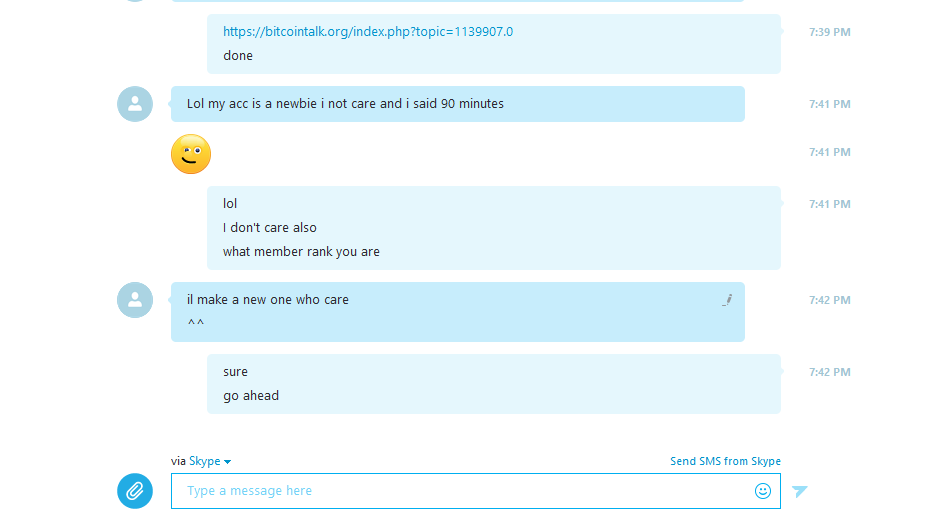The width and height of the screenshot is (945, 521).
Task: Click the 'done' text in message bubble
Action: pos(238,56)
